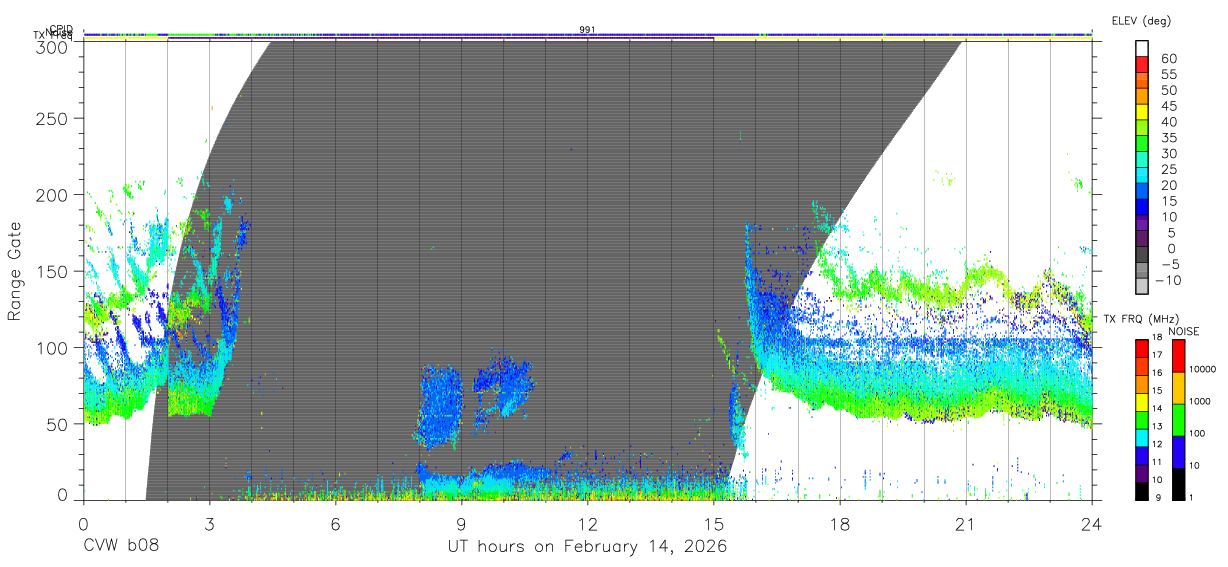Click the white top segment of the ELEV color bar
1228x567 pixels.
click(1142, 48)
